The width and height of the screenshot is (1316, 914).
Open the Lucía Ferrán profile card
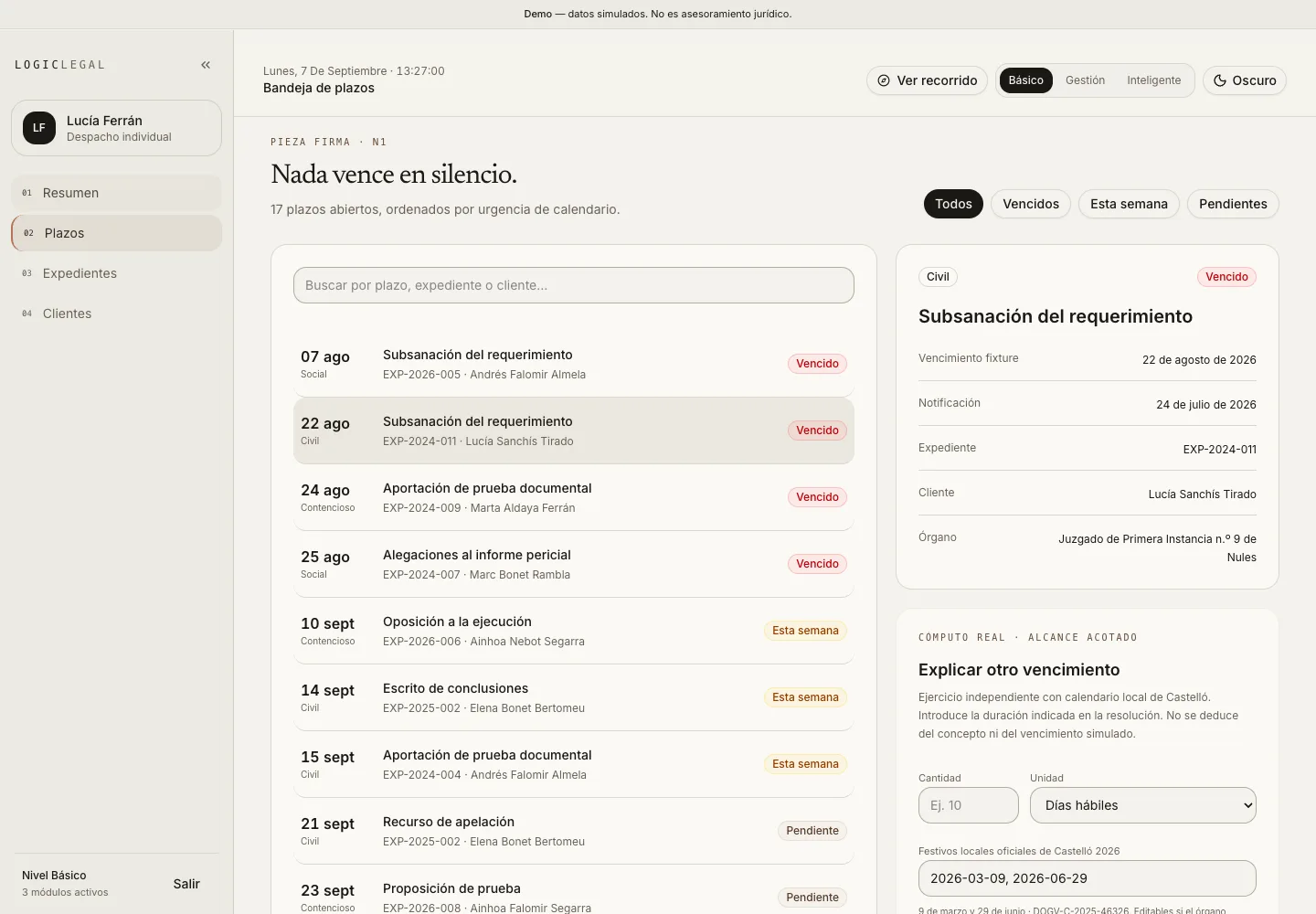[116, 128]
